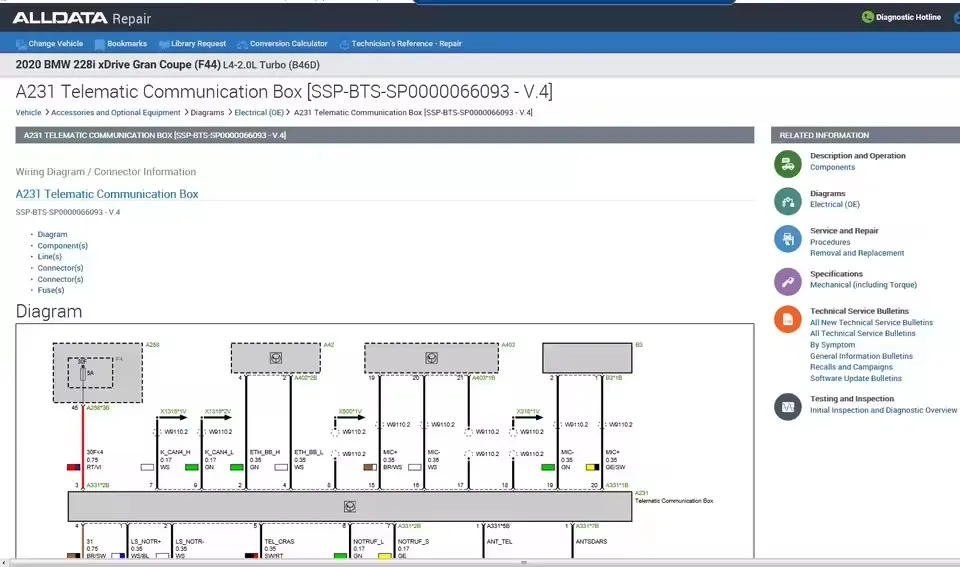This screenshot has width=960, height=567.
Task: Open Electrical (OE) in Related Information
Action: tap(834, 205)
